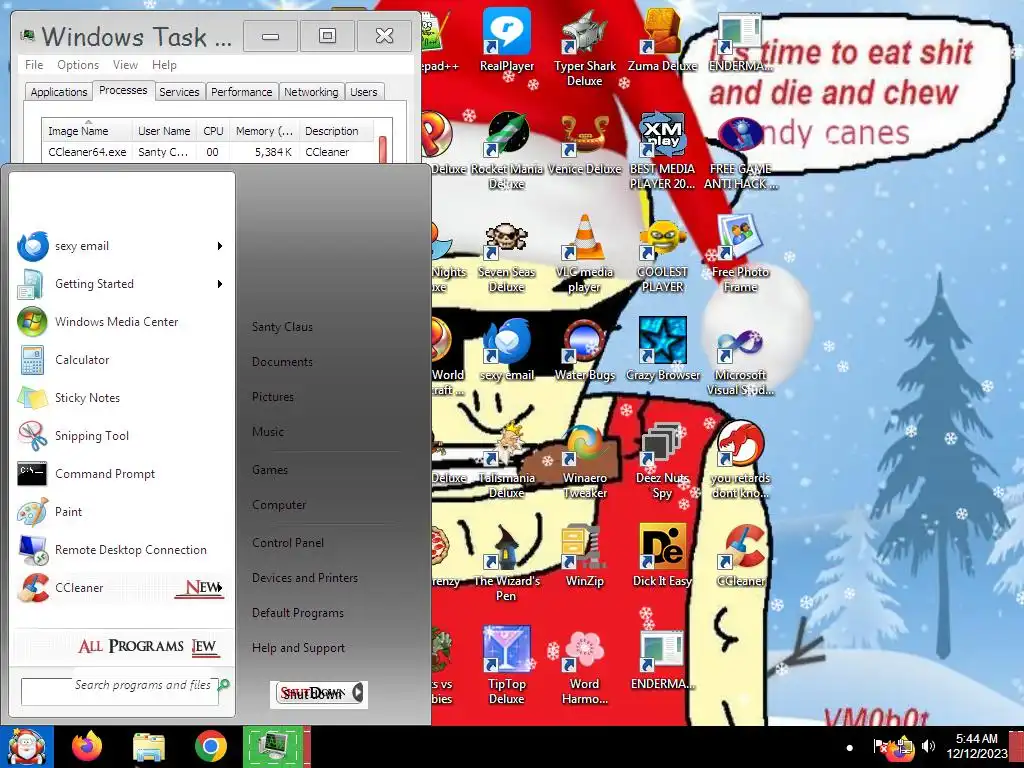The height and width of the screenshot is (768, 1024).
Task: Launch Zuma Deluxe from the desktop
Action: (x=662, y=40)
